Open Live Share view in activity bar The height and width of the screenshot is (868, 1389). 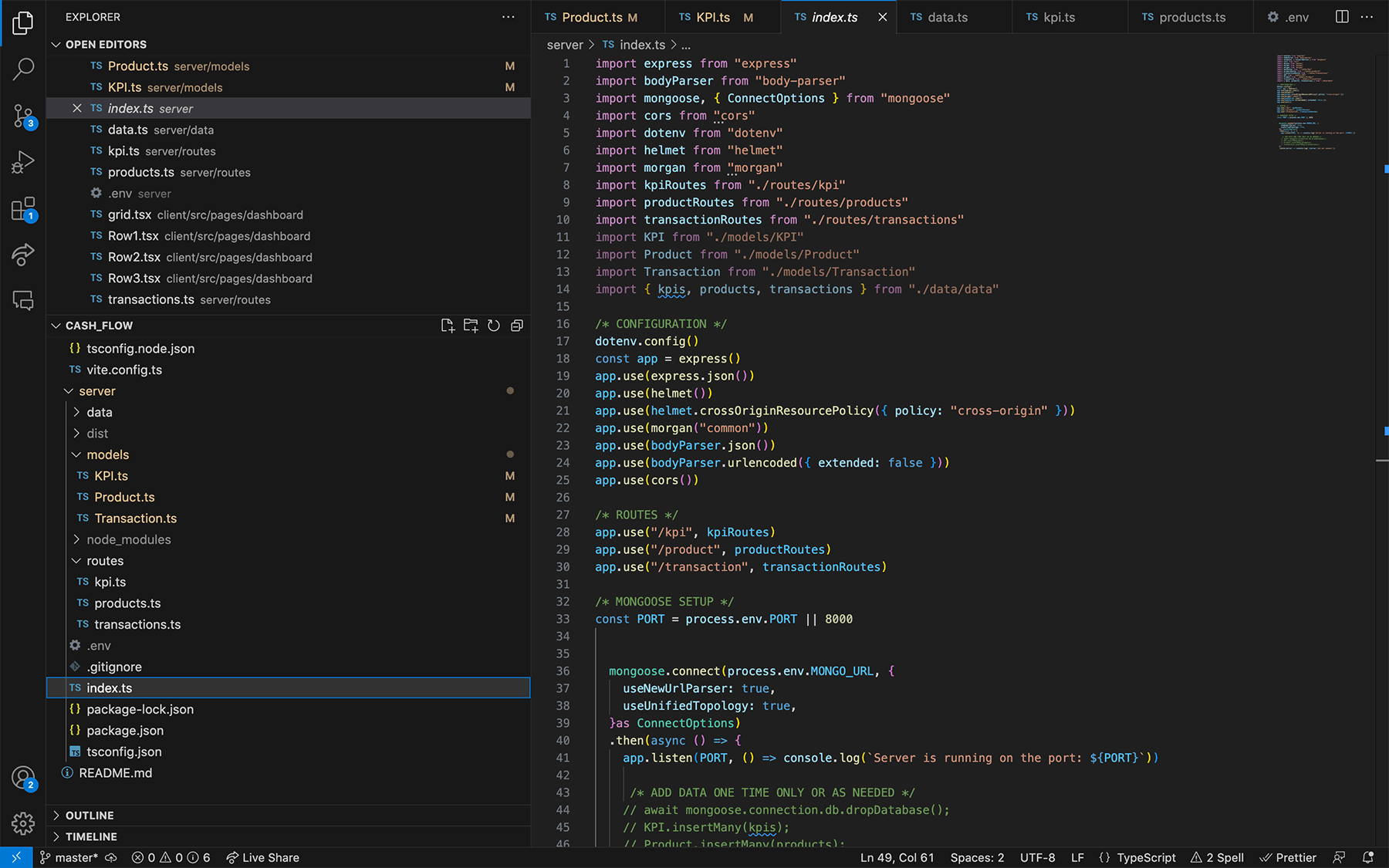[23, 255]
